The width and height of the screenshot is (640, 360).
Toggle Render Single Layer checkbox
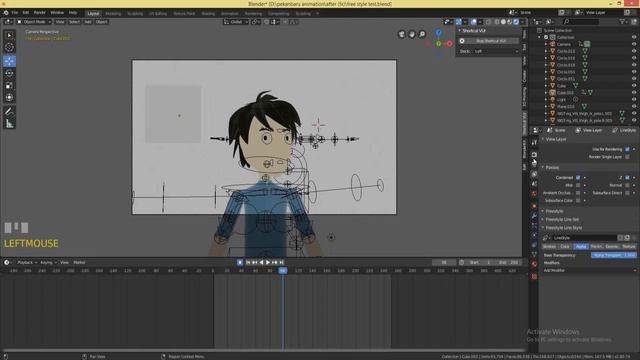pos(627,157)
